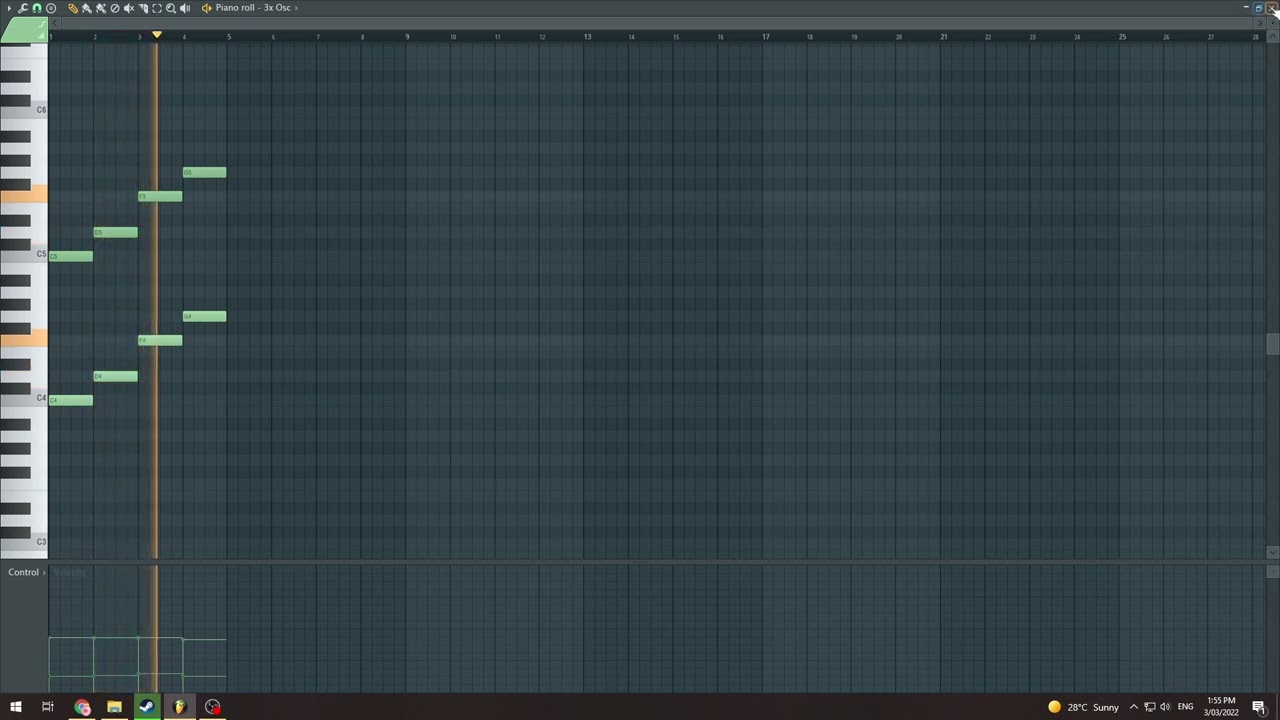
Task: Open the 28°C Sunny weather widget
Action: pyautogui.click(x=1083, y=707)
